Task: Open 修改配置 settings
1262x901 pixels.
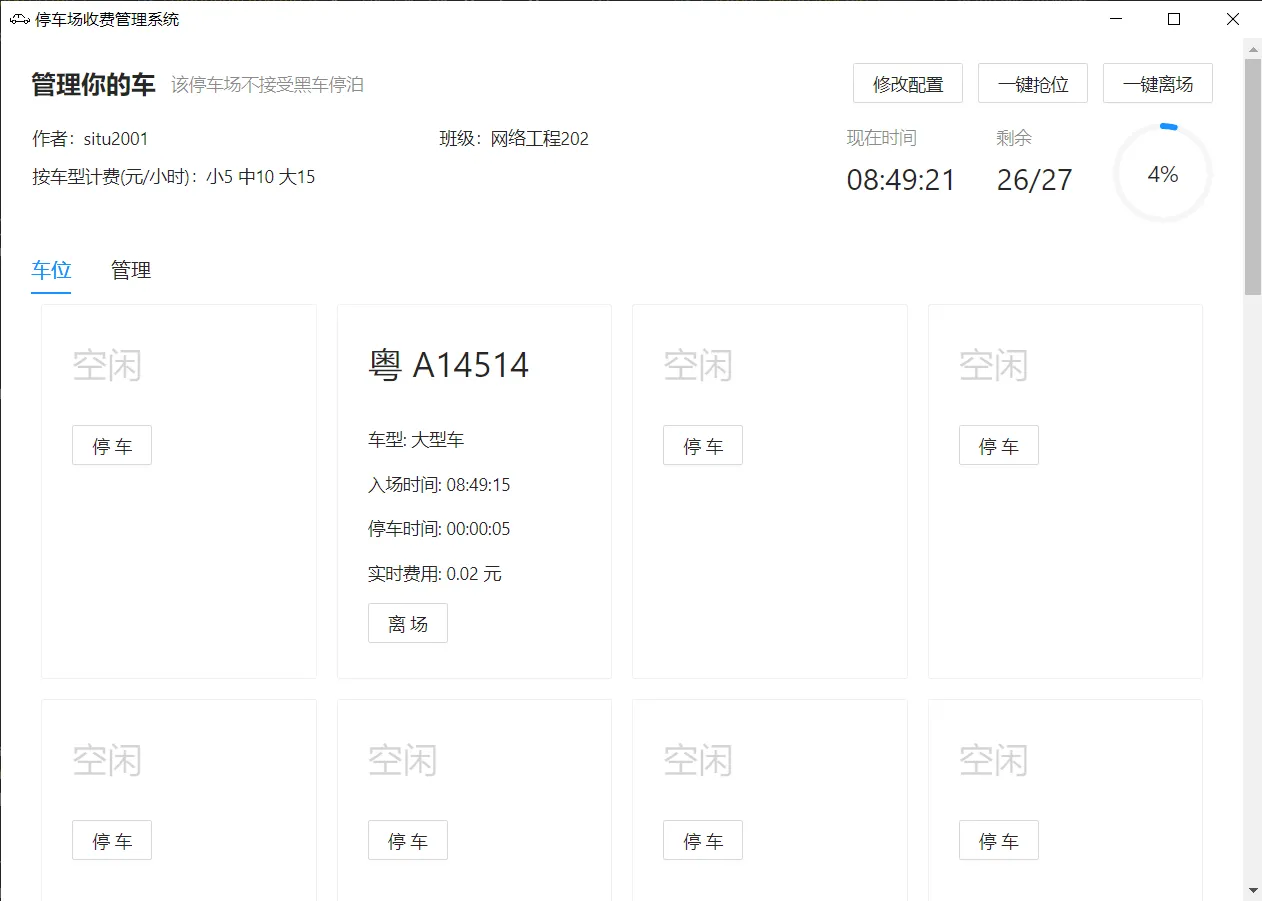Action: pyautogui.click(x=907, y=84)
